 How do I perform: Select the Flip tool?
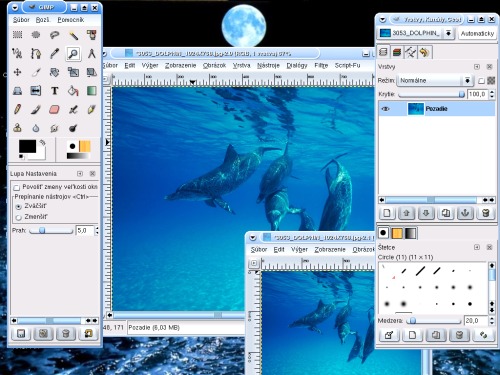[36, 91]
